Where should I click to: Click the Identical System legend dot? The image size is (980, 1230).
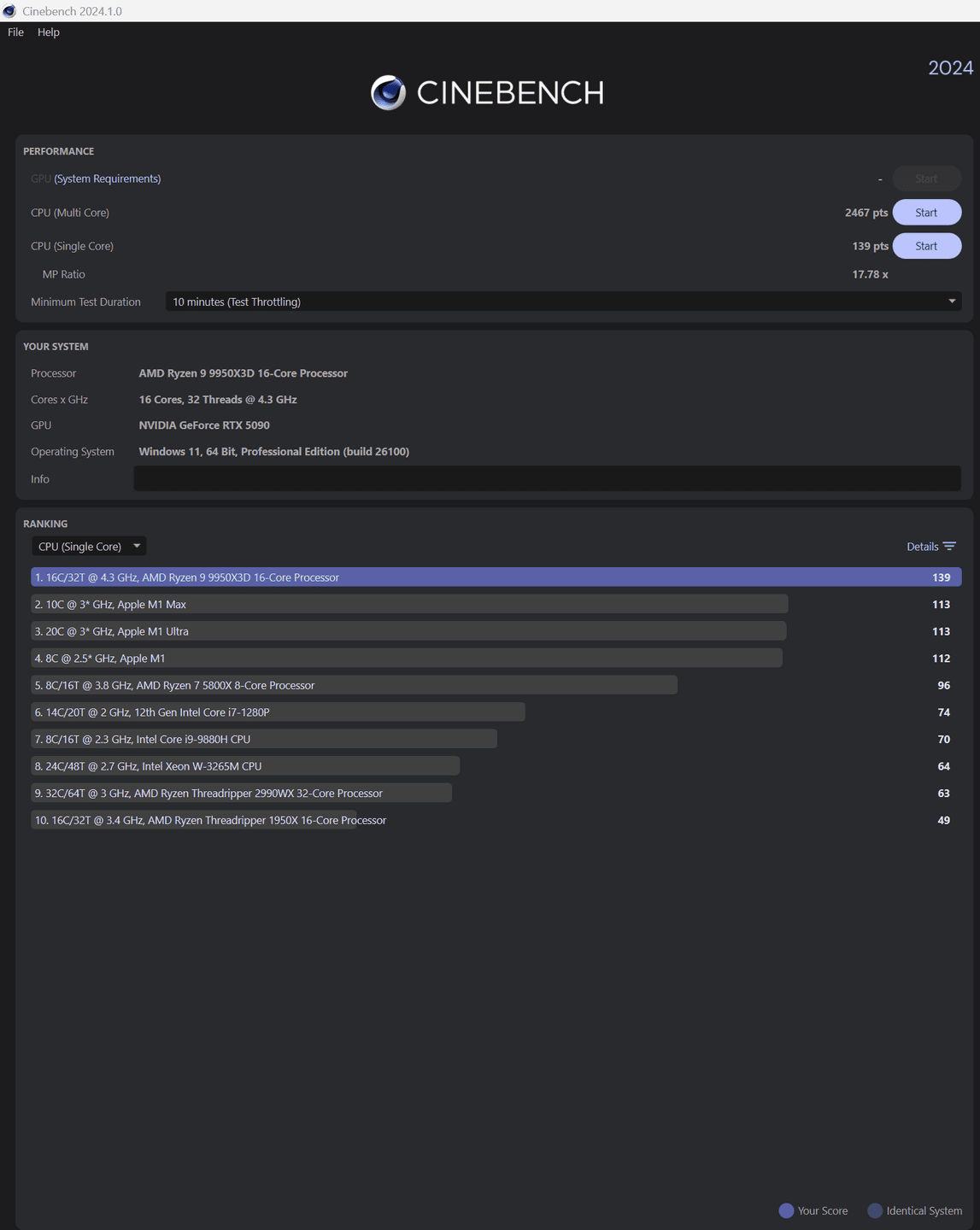click(x=875, y=1210)
